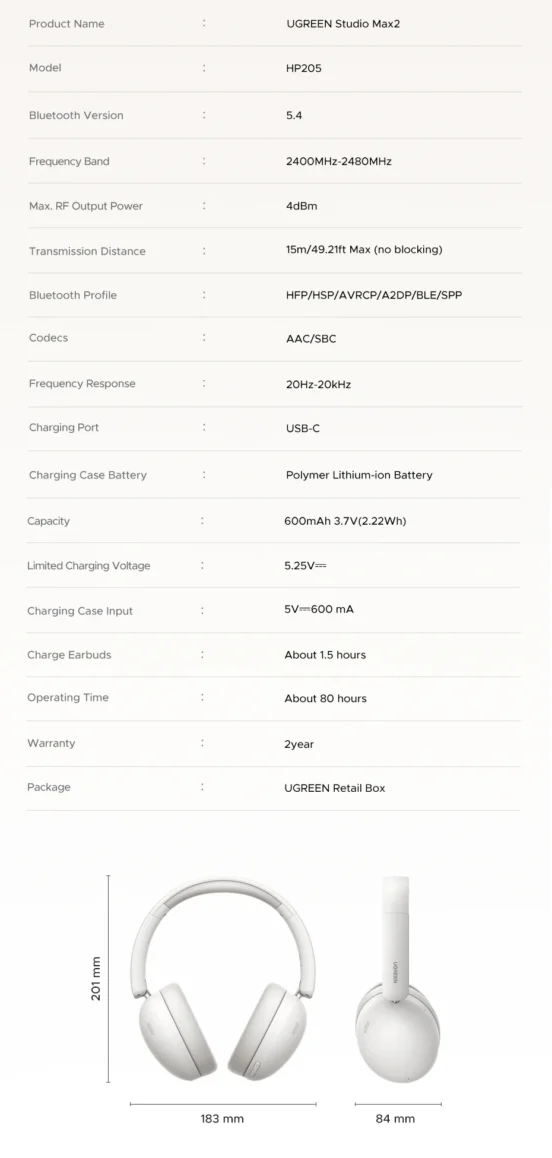Select the HFP/HSP/AVRCP/A2DP/BLE/SPP profile text
The image size is (552, 1158).
(x=374, y=295)
